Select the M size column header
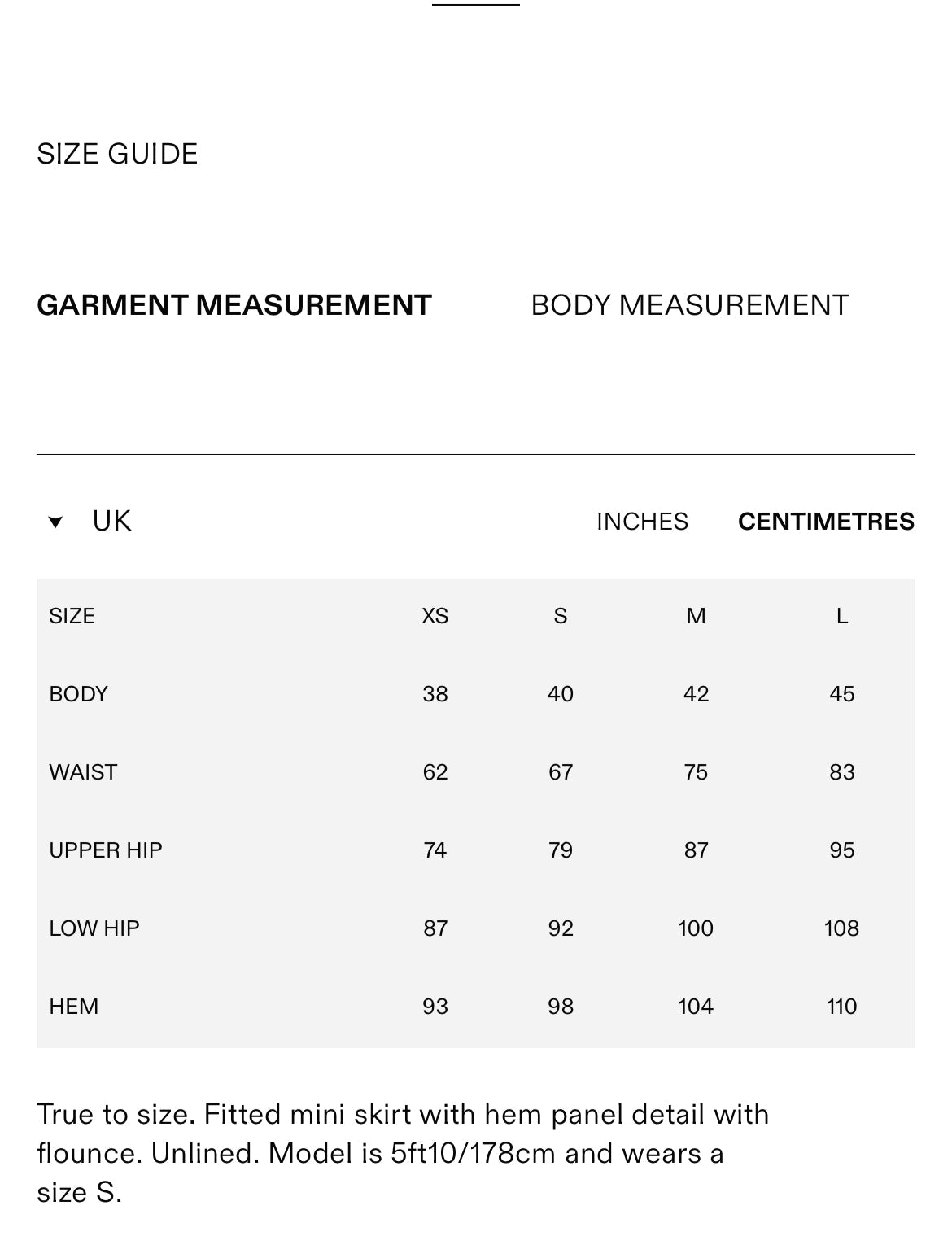Image resolution: width=952 pixels, height=1245 pixels. pyautogui.click(x=696, y=616)
